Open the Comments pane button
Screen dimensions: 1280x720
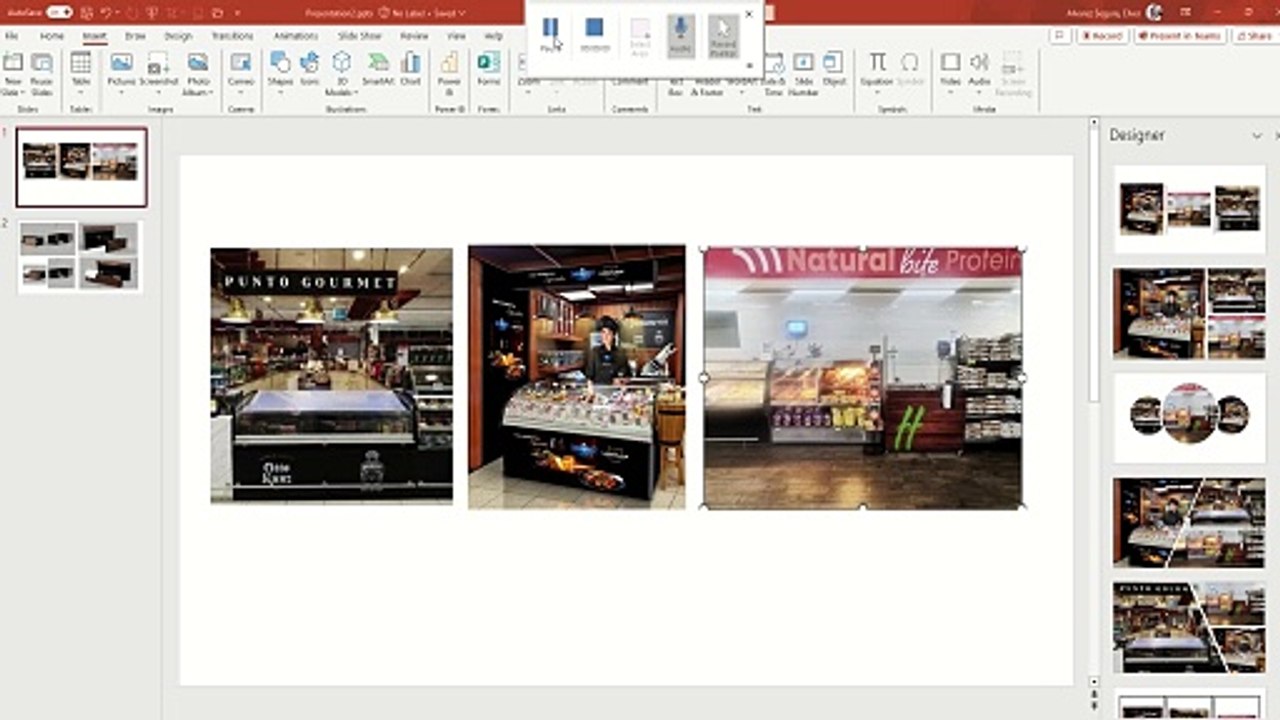tap(1060, 35)
